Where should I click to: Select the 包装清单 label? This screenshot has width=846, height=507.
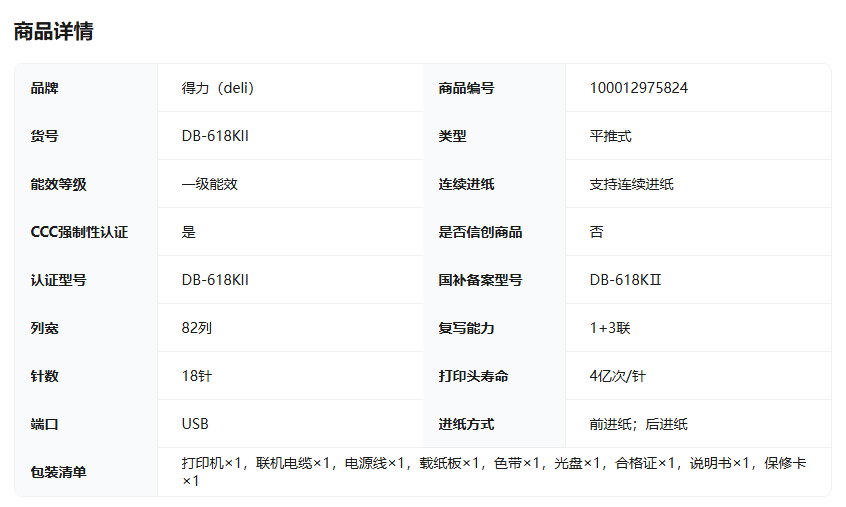[58, 472]
